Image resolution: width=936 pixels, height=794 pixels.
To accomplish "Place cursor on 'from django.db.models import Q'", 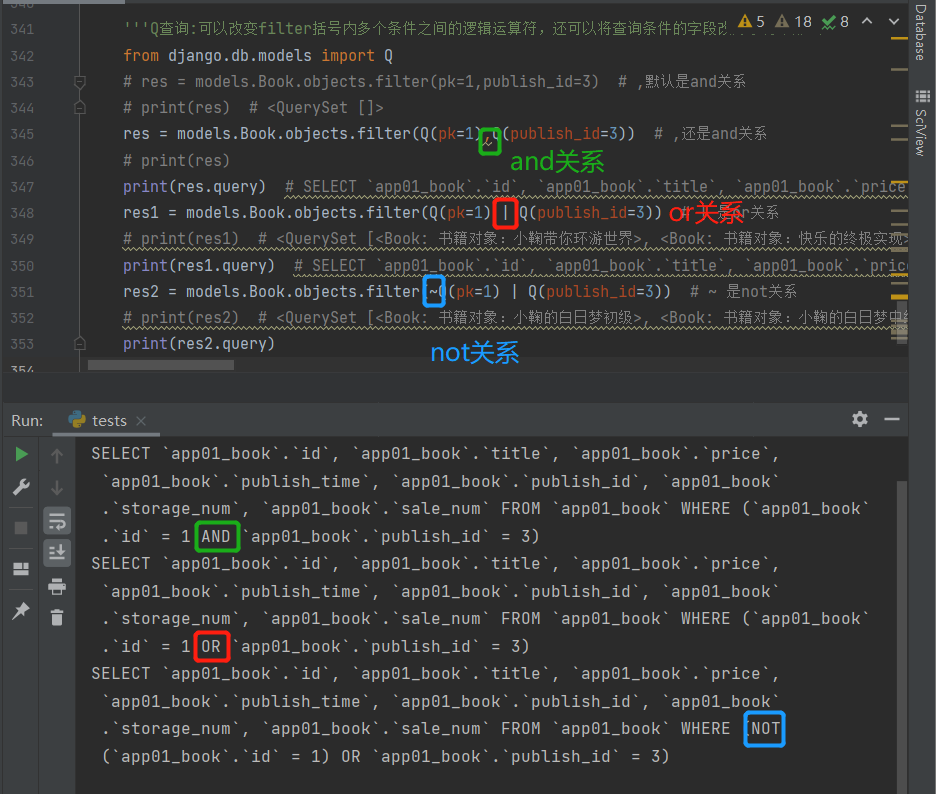I will (x=258, y=56).
